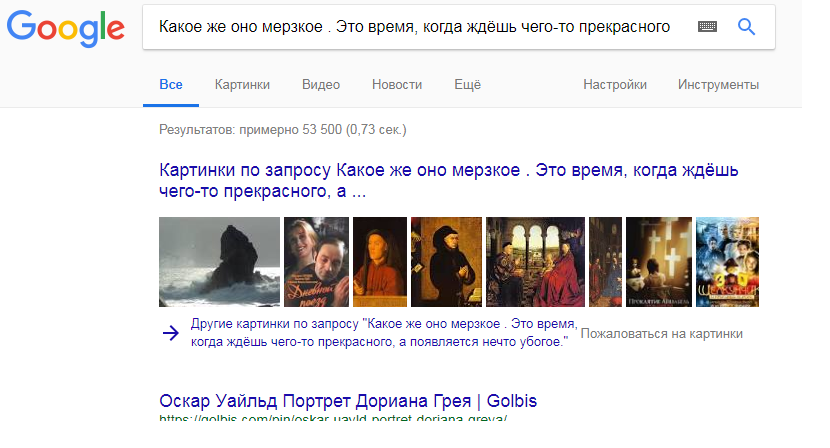Viewport: 830px width, 448px height.
Task: Switch to the Картинки tab
Action: [242, 85]
